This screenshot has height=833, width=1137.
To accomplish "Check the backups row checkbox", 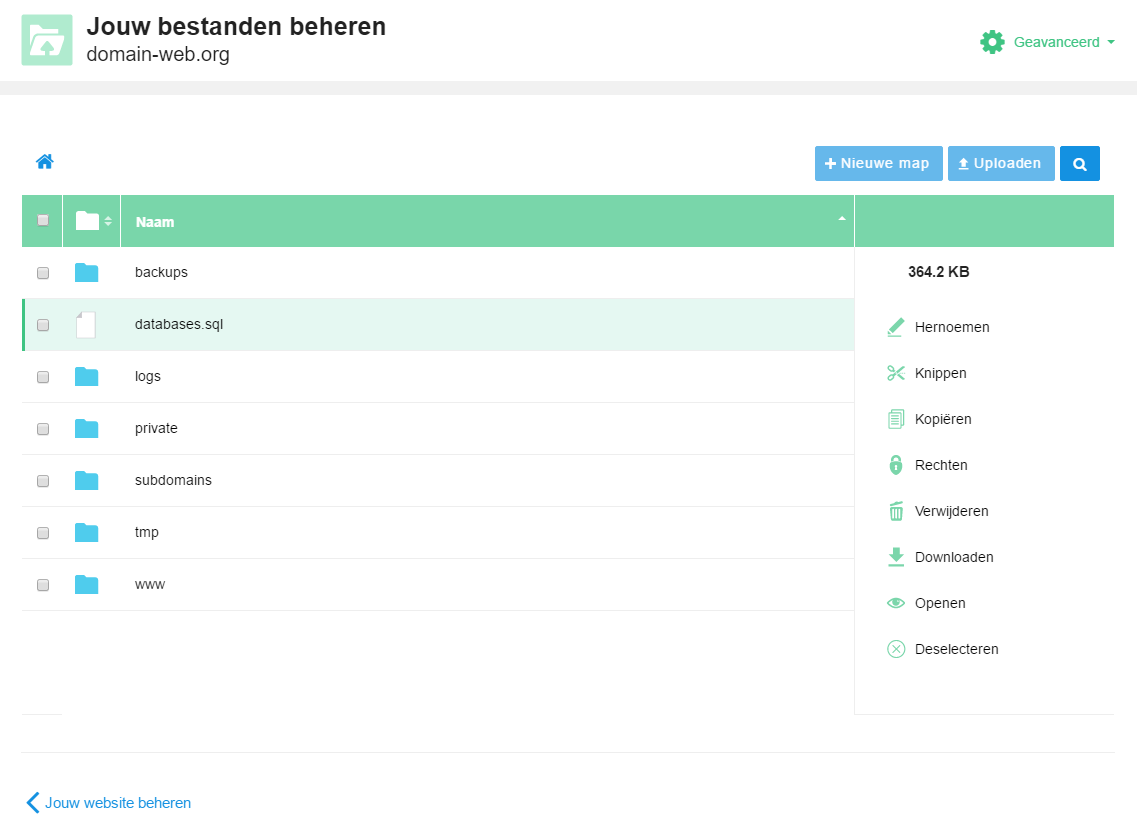I will click(43, 273).
